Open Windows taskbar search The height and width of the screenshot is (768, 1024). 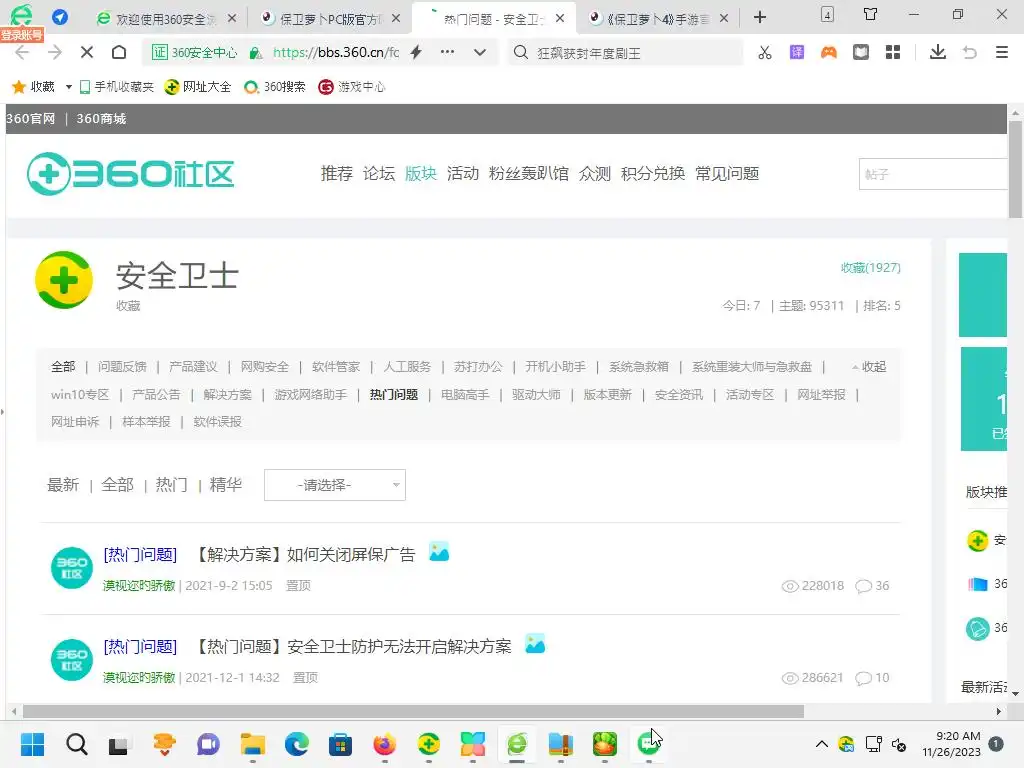click(x=76, y=744)
